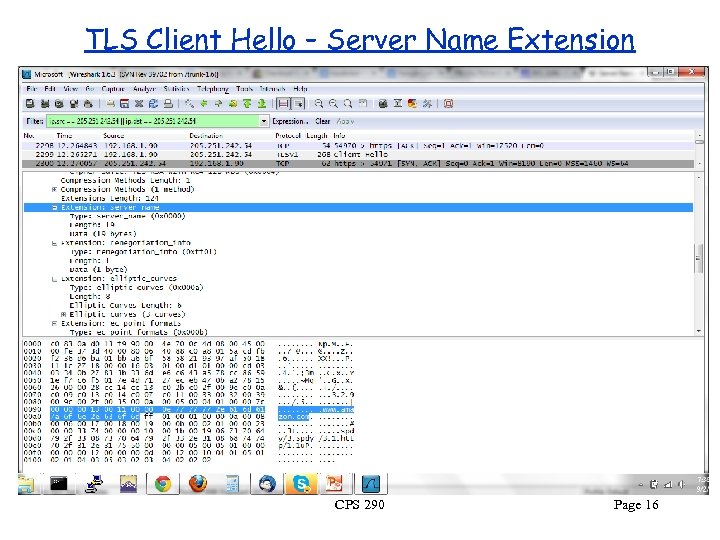This screenshot has height=540, width=720.
Task: Open the Analyze menu
Action: [x=145, y=89]
